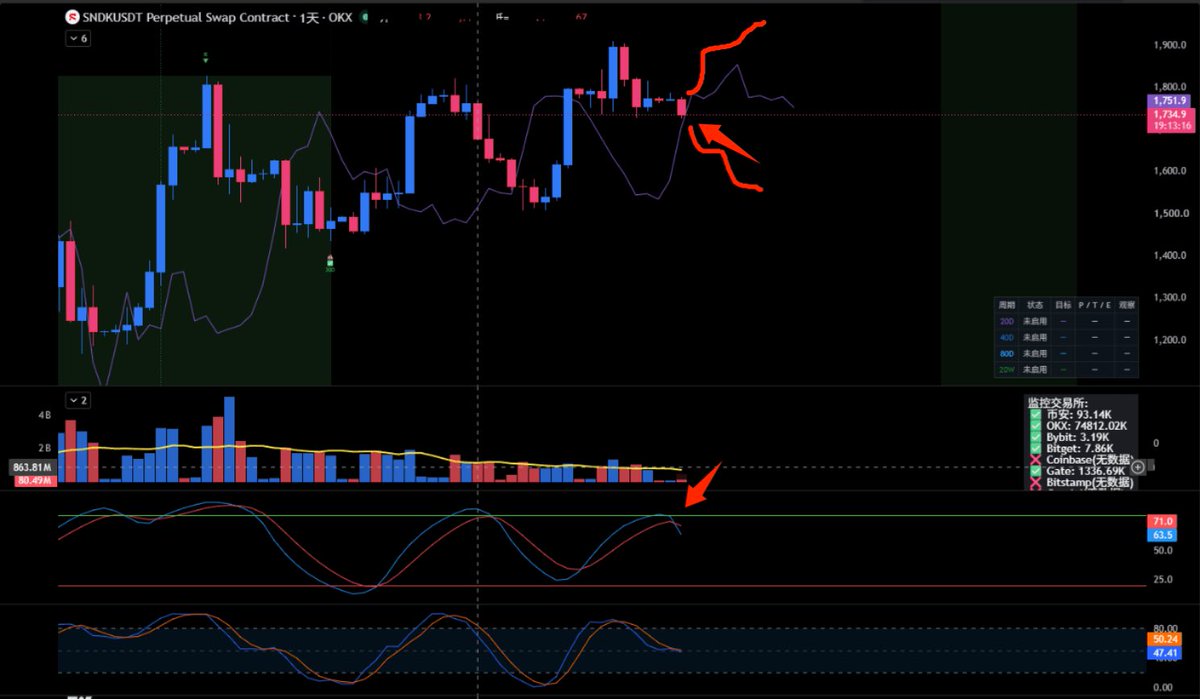The width and height of the screenshot is (1200, 699).
Task: Click the SNDK symbol logo icon
Action: coord(73,17)
